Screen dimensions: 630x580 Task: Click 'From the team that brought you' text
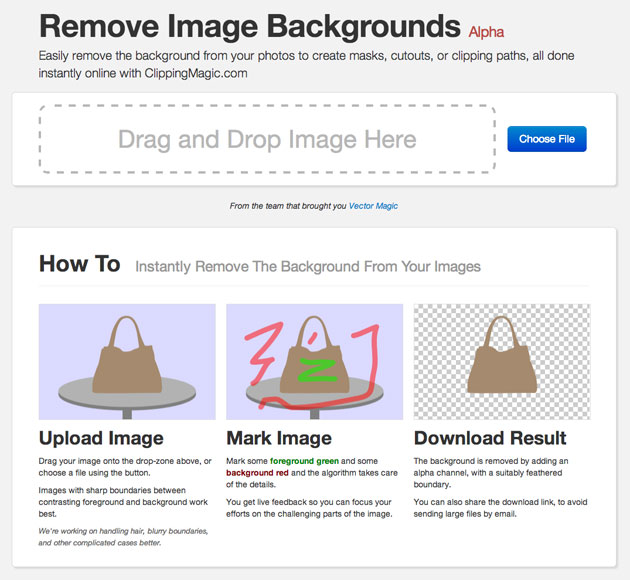[x=288, y=206]
